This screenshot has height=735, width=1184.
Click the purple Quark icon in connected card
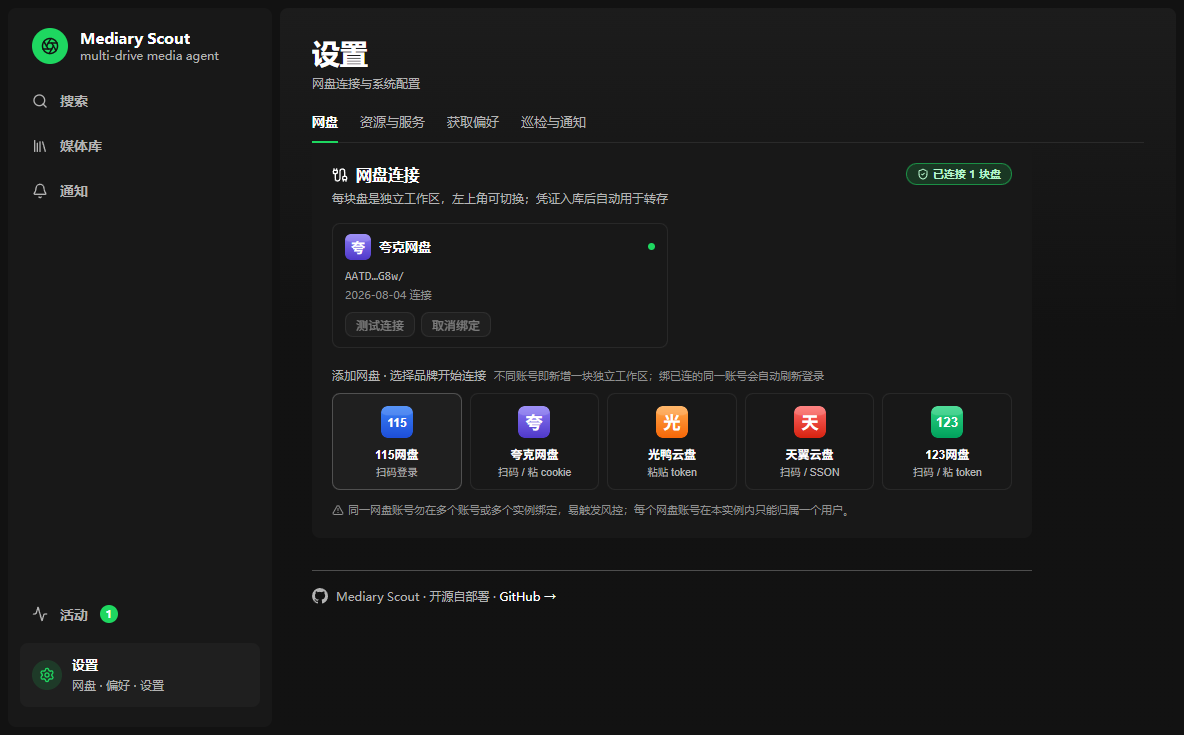[x=358, y=247]
